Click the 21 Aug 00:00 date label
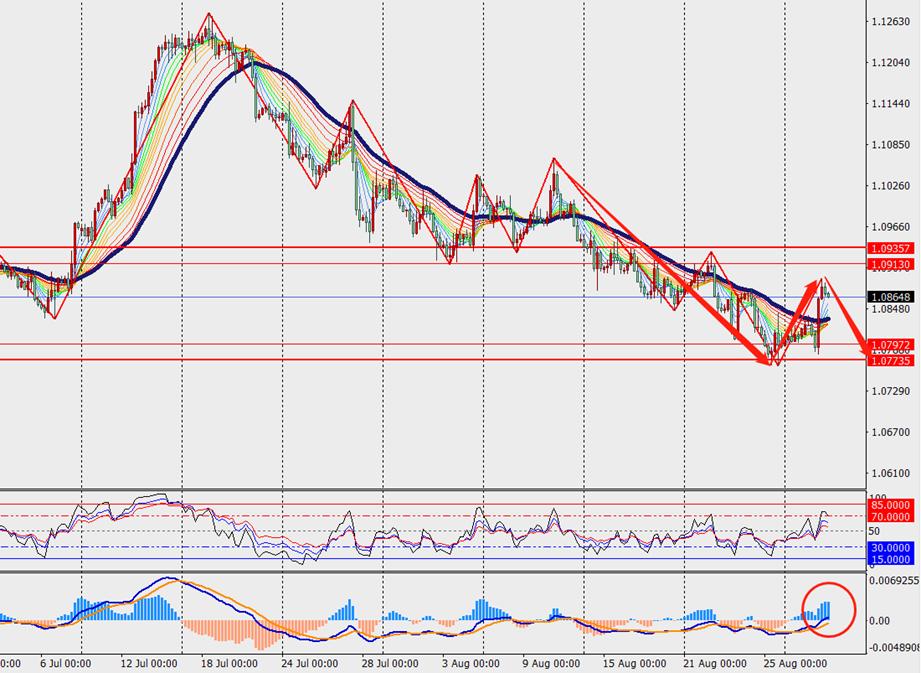The image size is (921, 673). click(714, 662)
